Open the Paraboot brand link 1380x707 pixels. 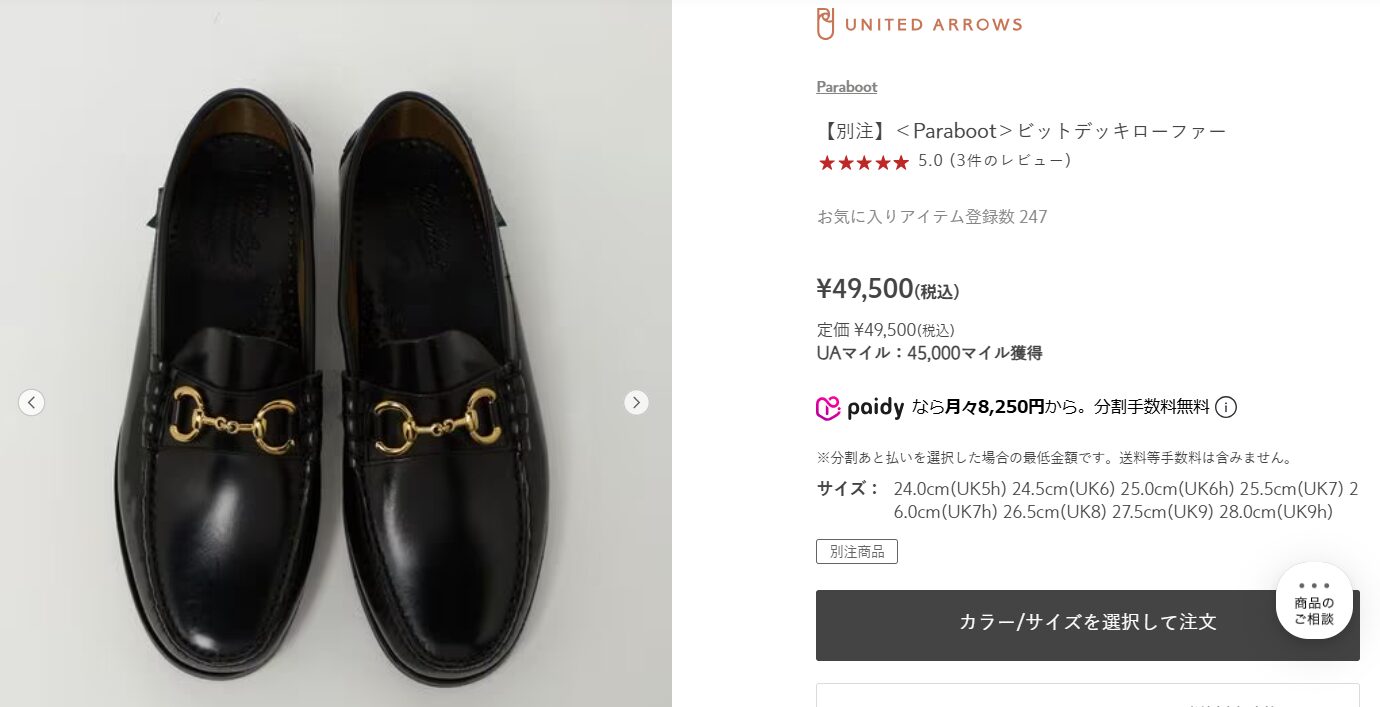point(846,87)
